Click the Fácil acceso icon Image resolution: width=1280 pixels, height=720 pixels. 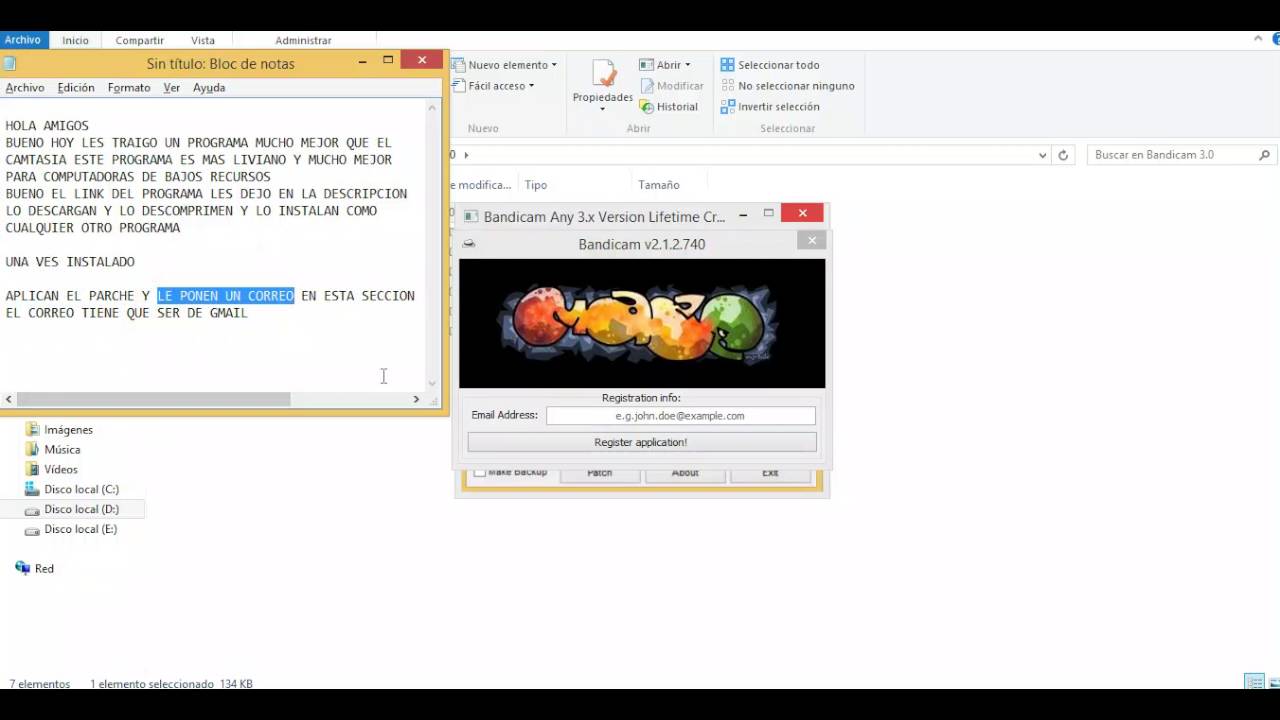pos(459,86)
